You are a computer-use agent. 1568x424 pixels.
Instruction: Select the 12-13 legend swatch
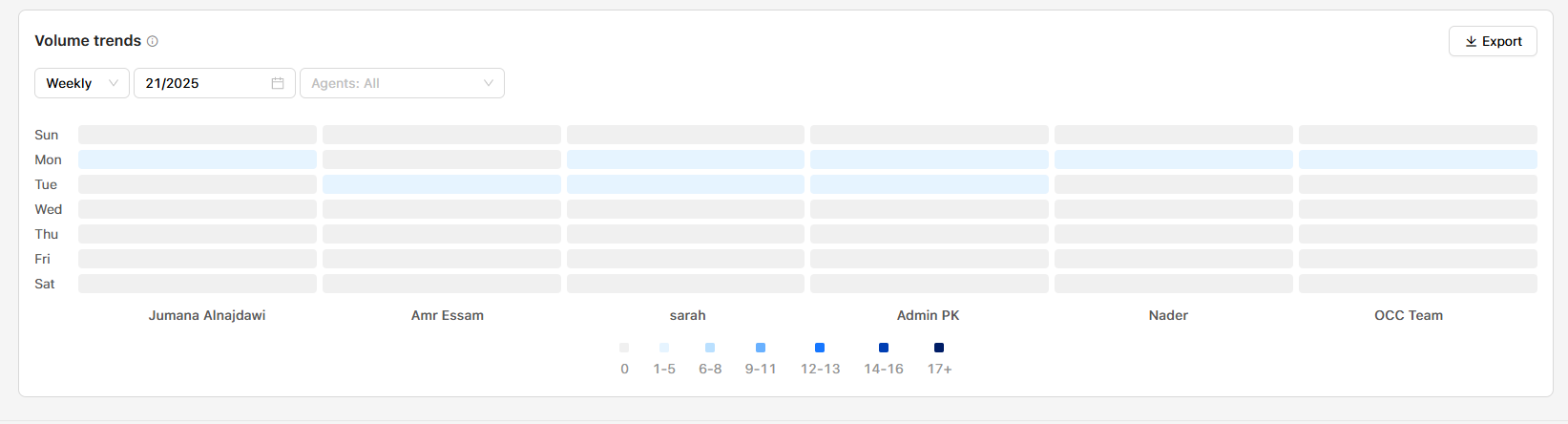pyautogui.click(x=820, y=348)
